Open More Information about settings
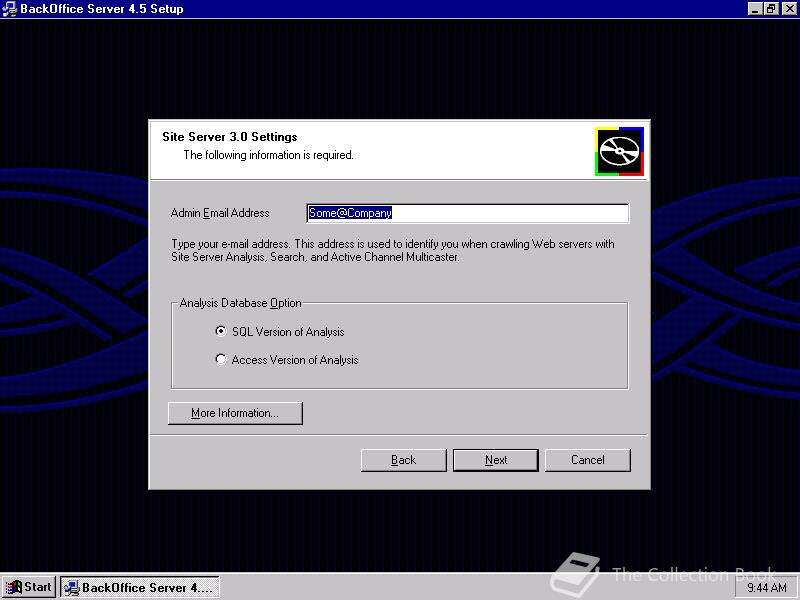The height and width of the screenshot is (600, 800). (x=235, y=413)
